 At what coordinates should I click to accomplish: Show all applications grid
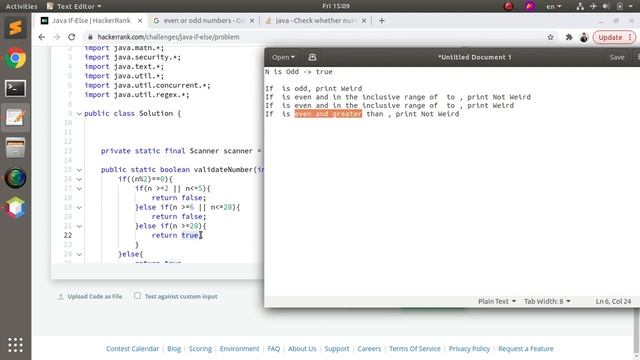click(16, 345)
